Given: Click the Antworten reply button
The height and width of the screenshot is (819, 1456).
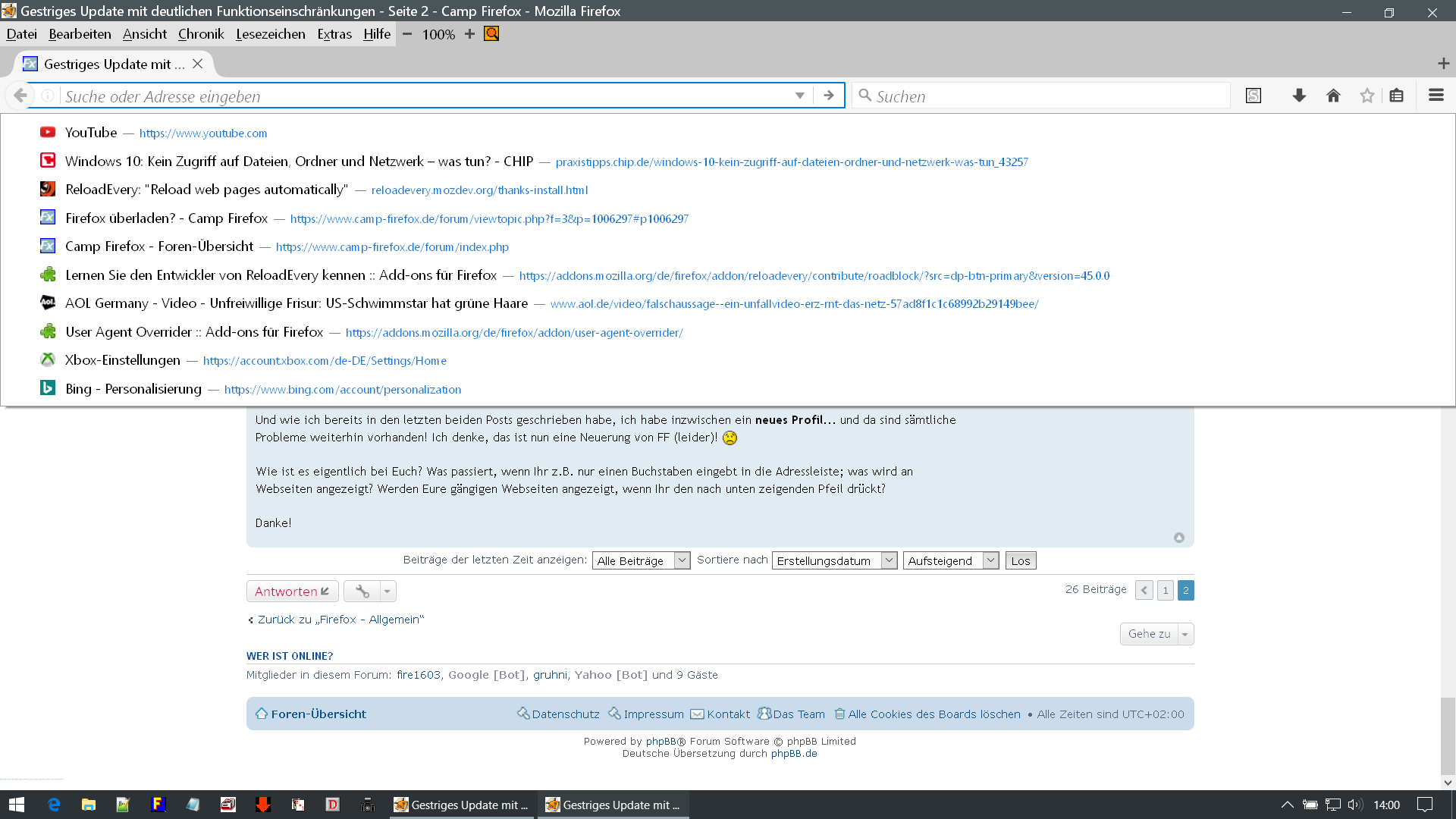Looking at the screenshot, I should [x=292, y=591].
